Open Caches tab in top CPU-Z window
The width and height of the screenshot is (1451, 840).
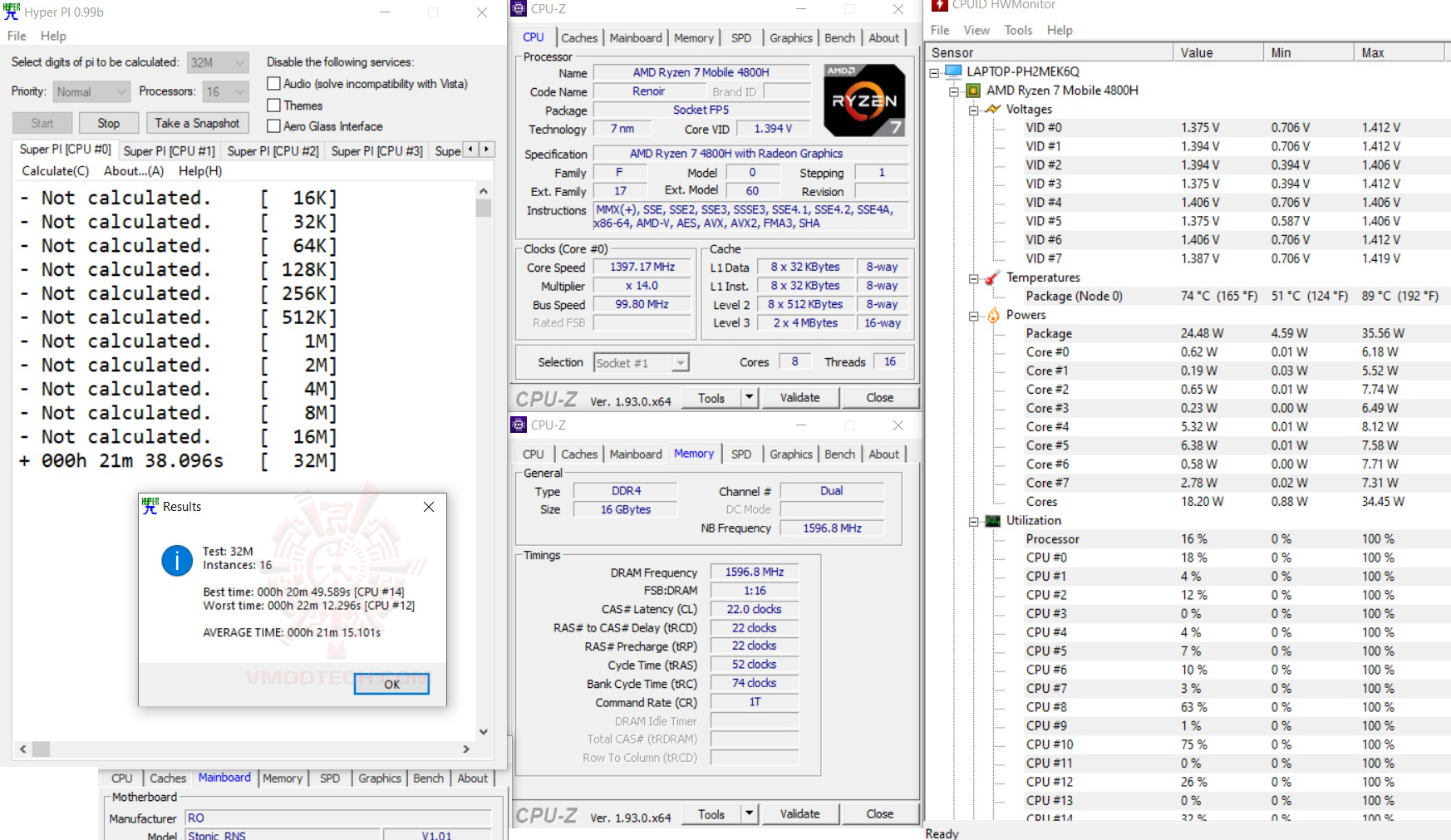pyautogui.click(x=579, y=38)
